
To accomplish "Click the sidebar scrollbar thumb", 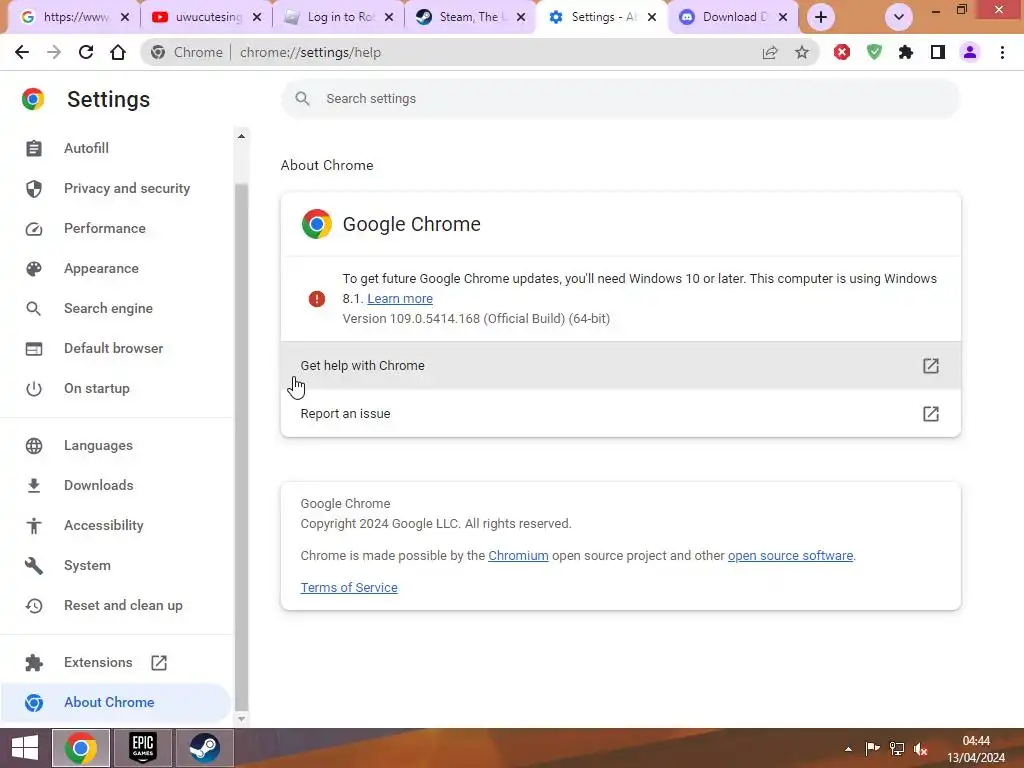I will point(241,447).
